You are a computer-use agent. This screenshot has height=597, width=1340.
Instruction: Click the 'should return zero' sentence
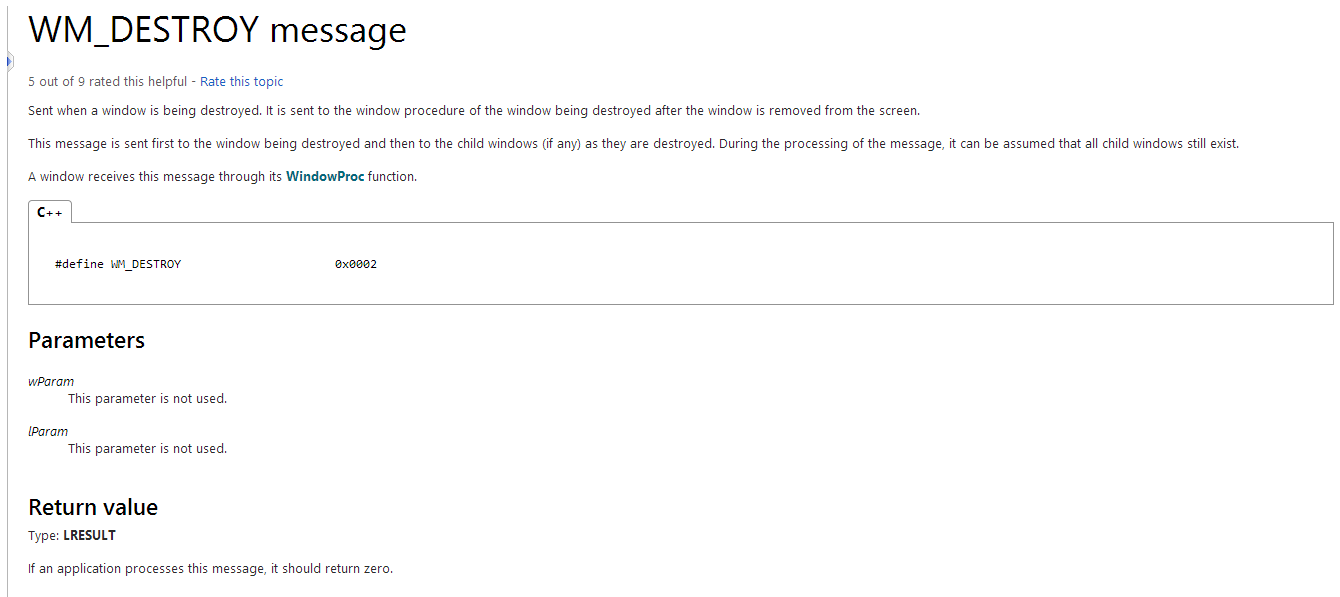tap(210, 569)
